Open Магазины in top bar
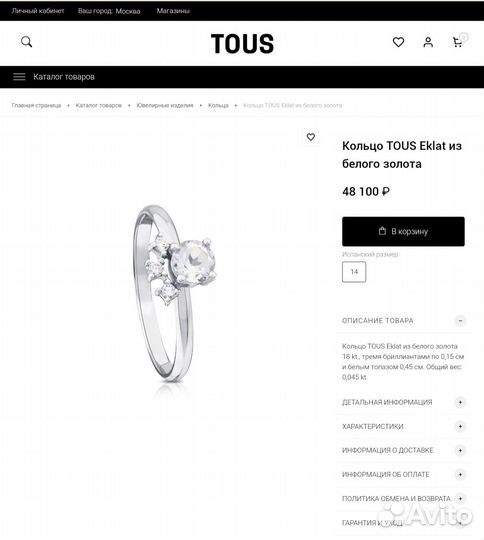Viewport: 484px width, 540px height. click(173, 11)
